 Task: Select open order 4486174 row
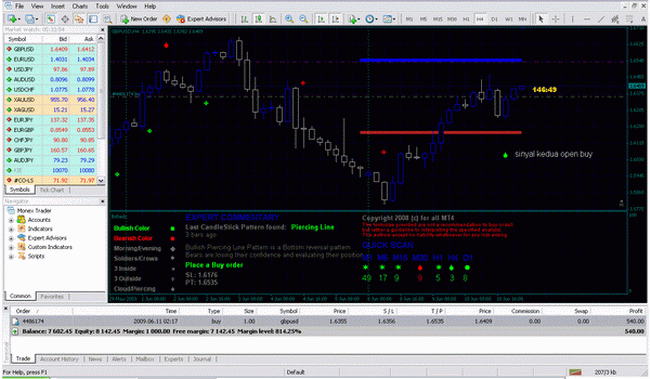pos(328,321)
